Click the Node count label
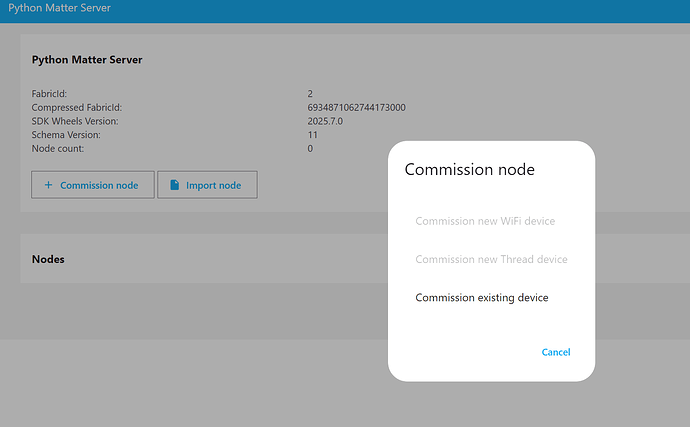 tap(58, 148)
